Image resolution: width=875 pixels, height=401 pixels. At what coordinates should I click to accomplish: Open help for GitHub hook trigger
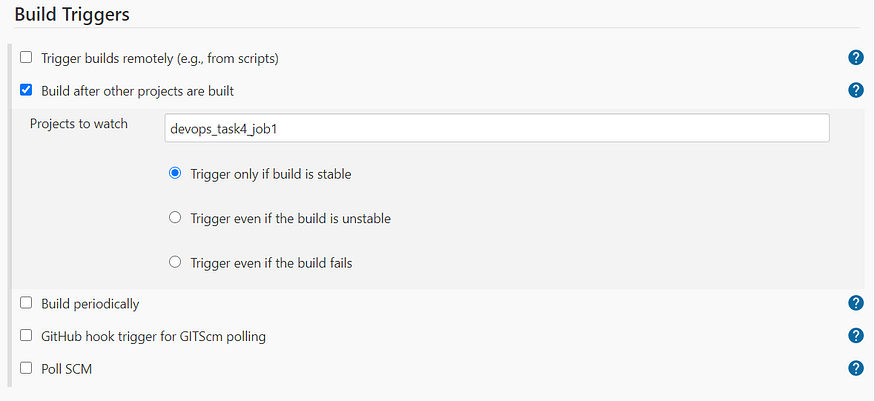[855, 336]
